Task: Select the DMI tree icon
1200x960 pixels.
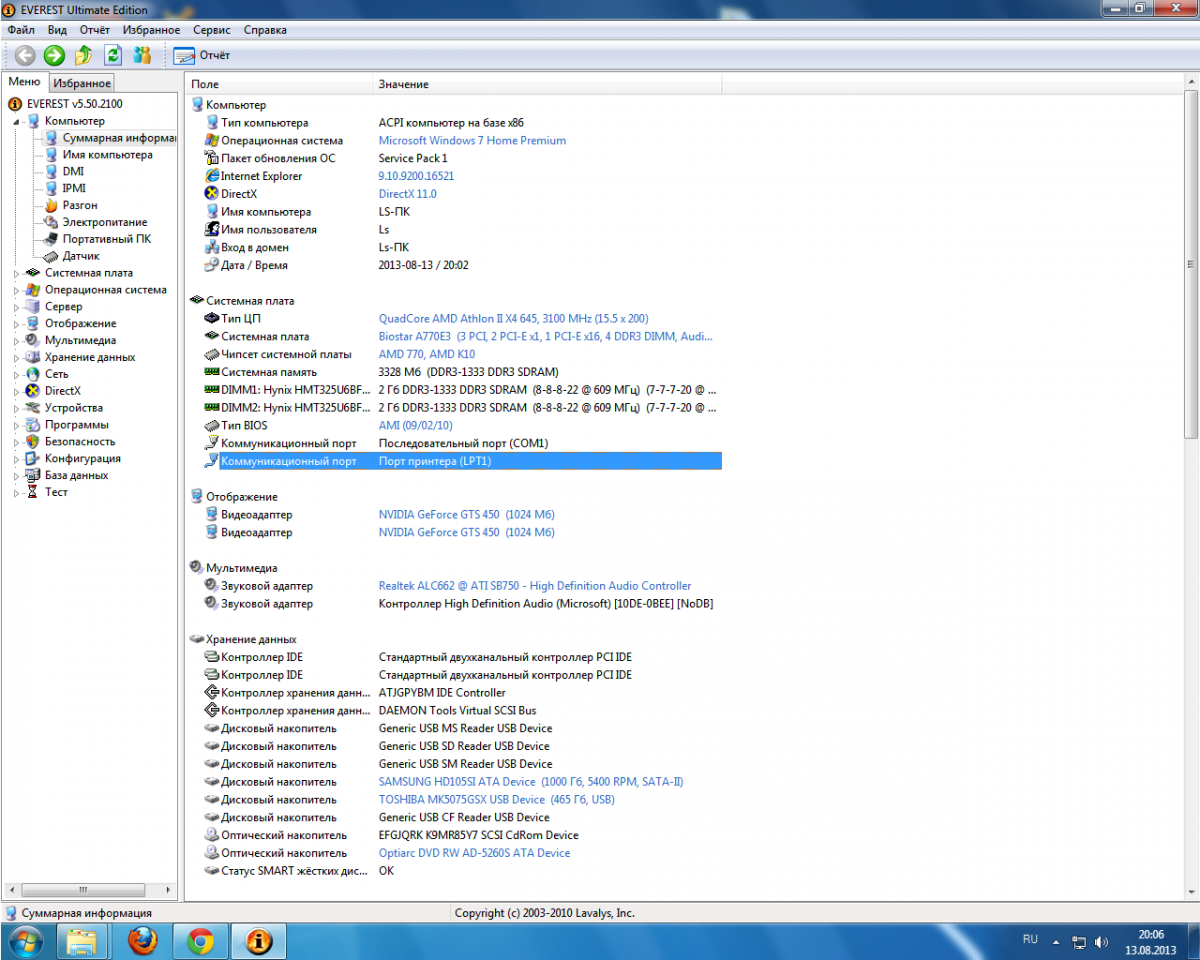Action: click(52, 171)
